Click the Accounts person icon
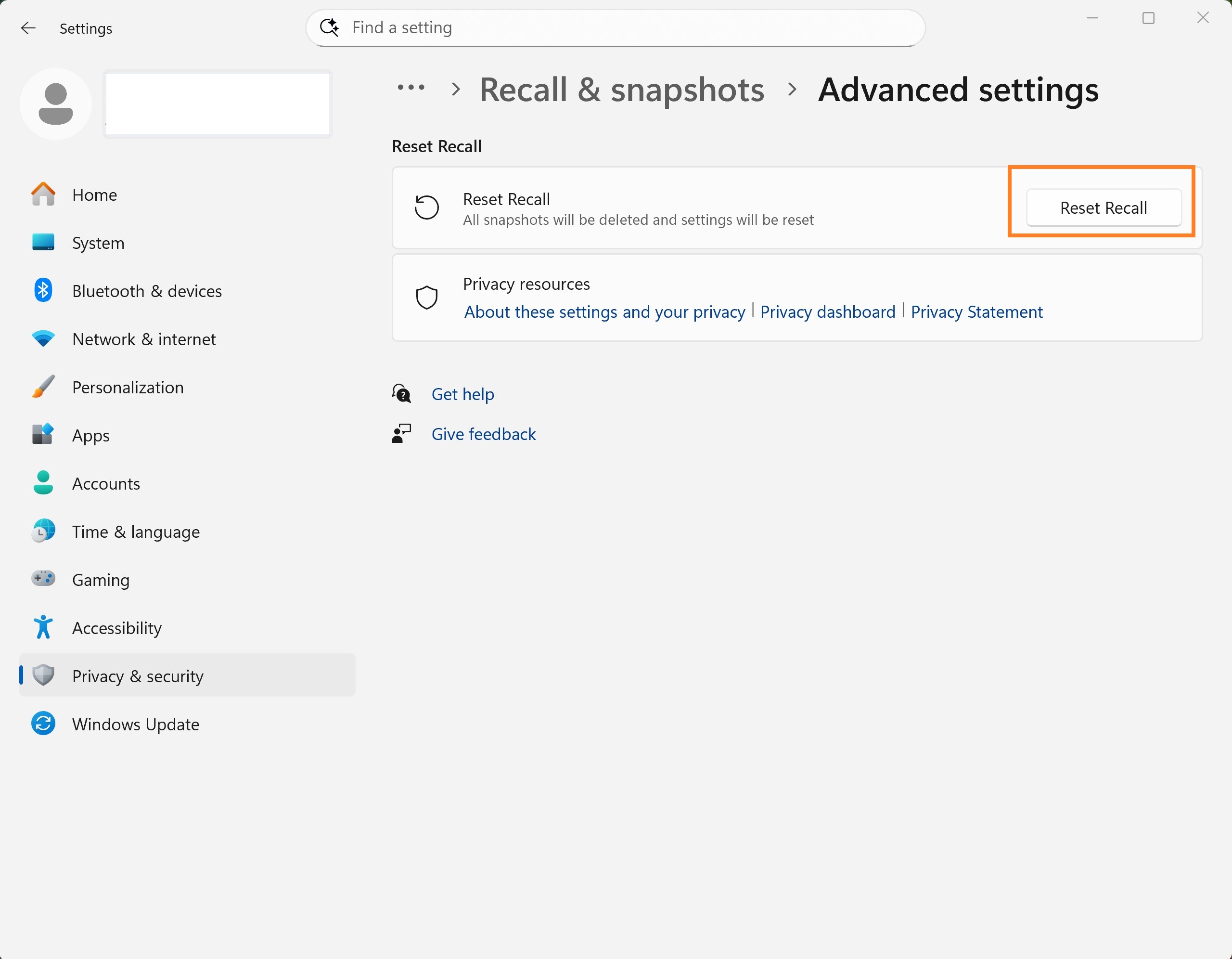Screen dimensions: 1232x959 [x=43, y=483]
